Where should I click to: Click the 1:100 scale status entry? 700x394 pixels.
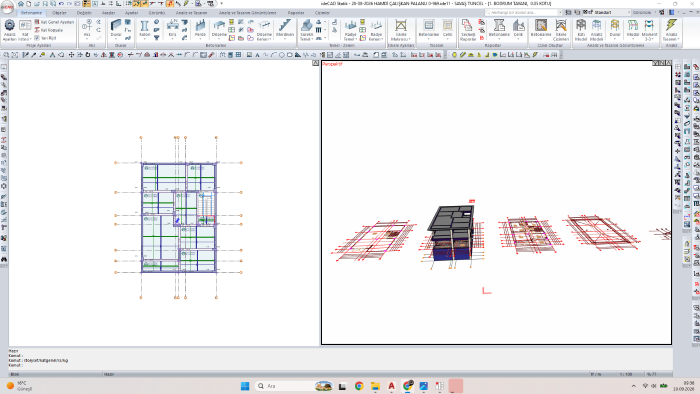[x=626, y=374]
